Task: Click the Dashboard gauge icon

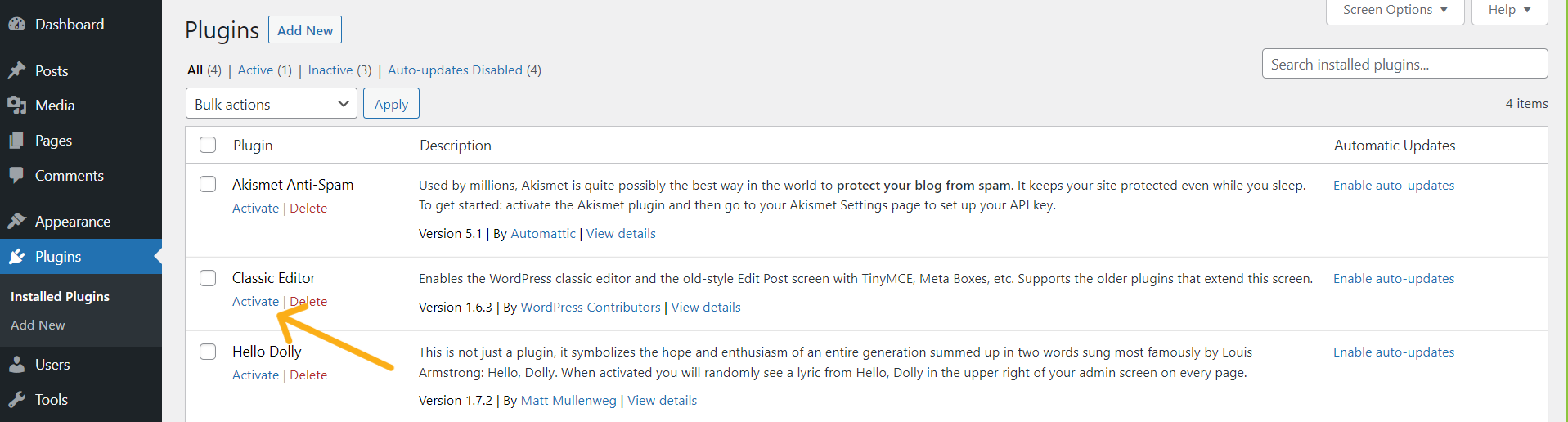Action: [16, 25]
